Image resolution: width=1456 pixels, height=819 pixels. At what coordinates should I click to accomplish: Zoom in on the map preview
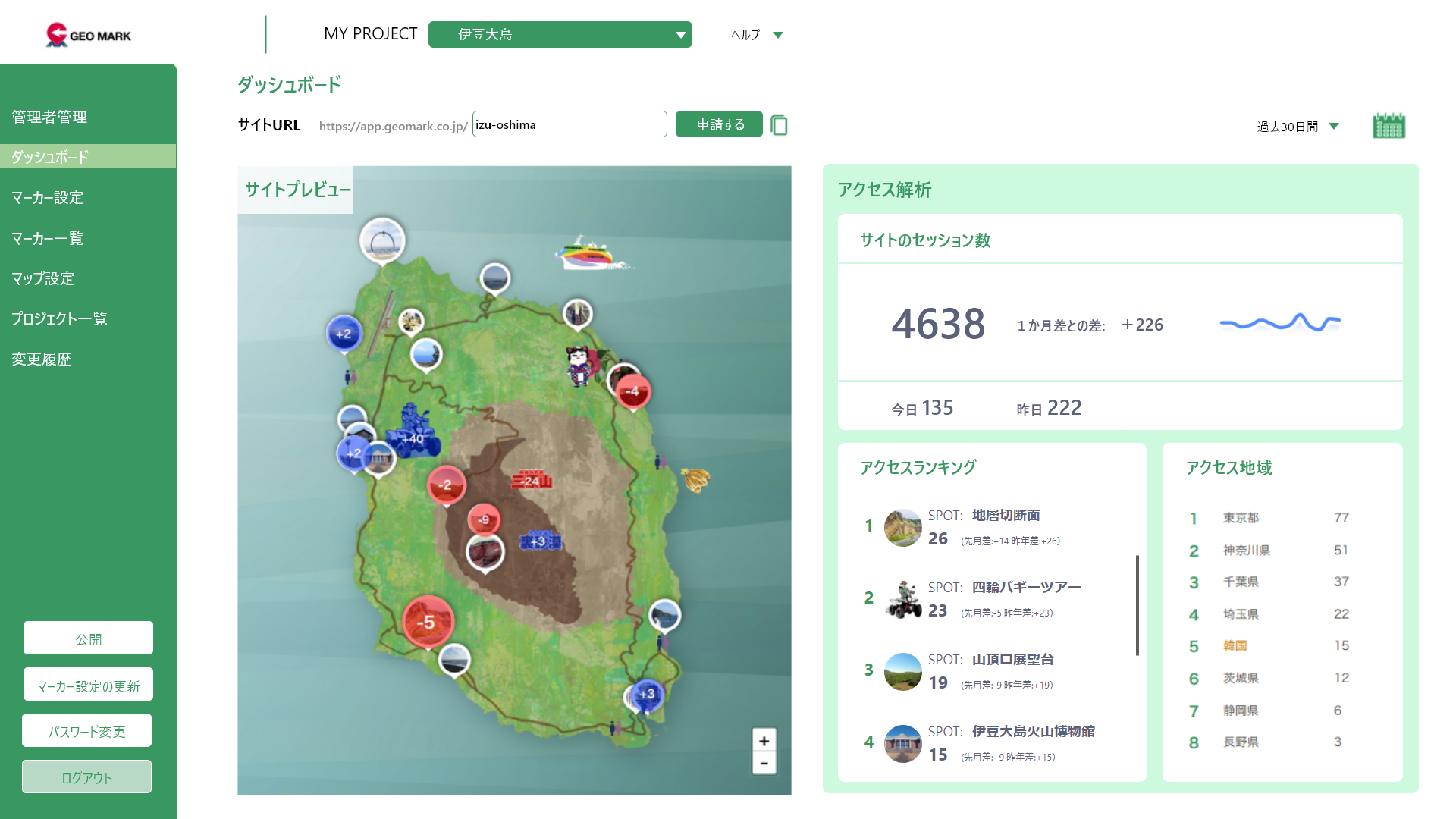click(x=764, y=741)
